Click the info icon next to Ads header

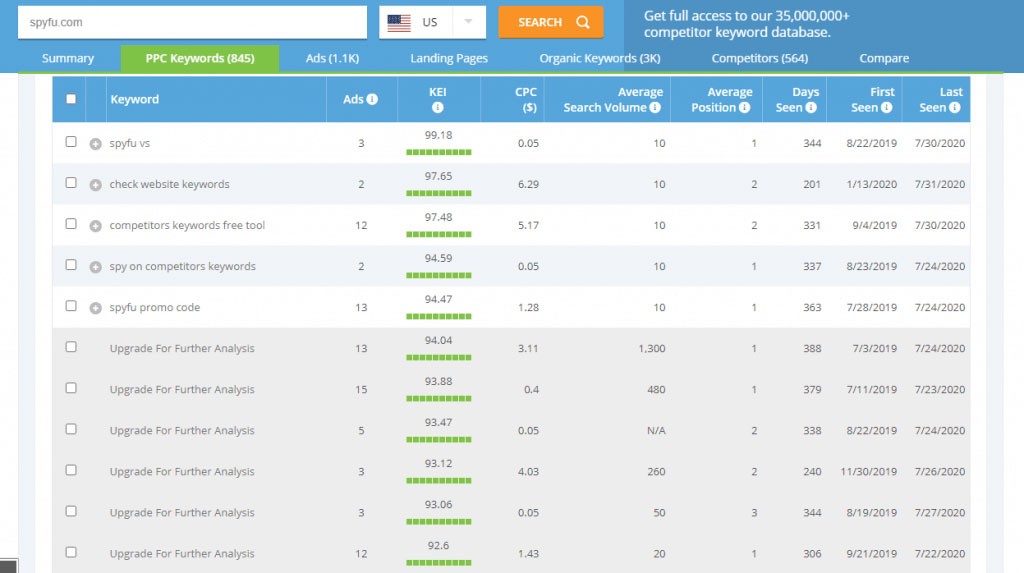click(x=372, y=99)
